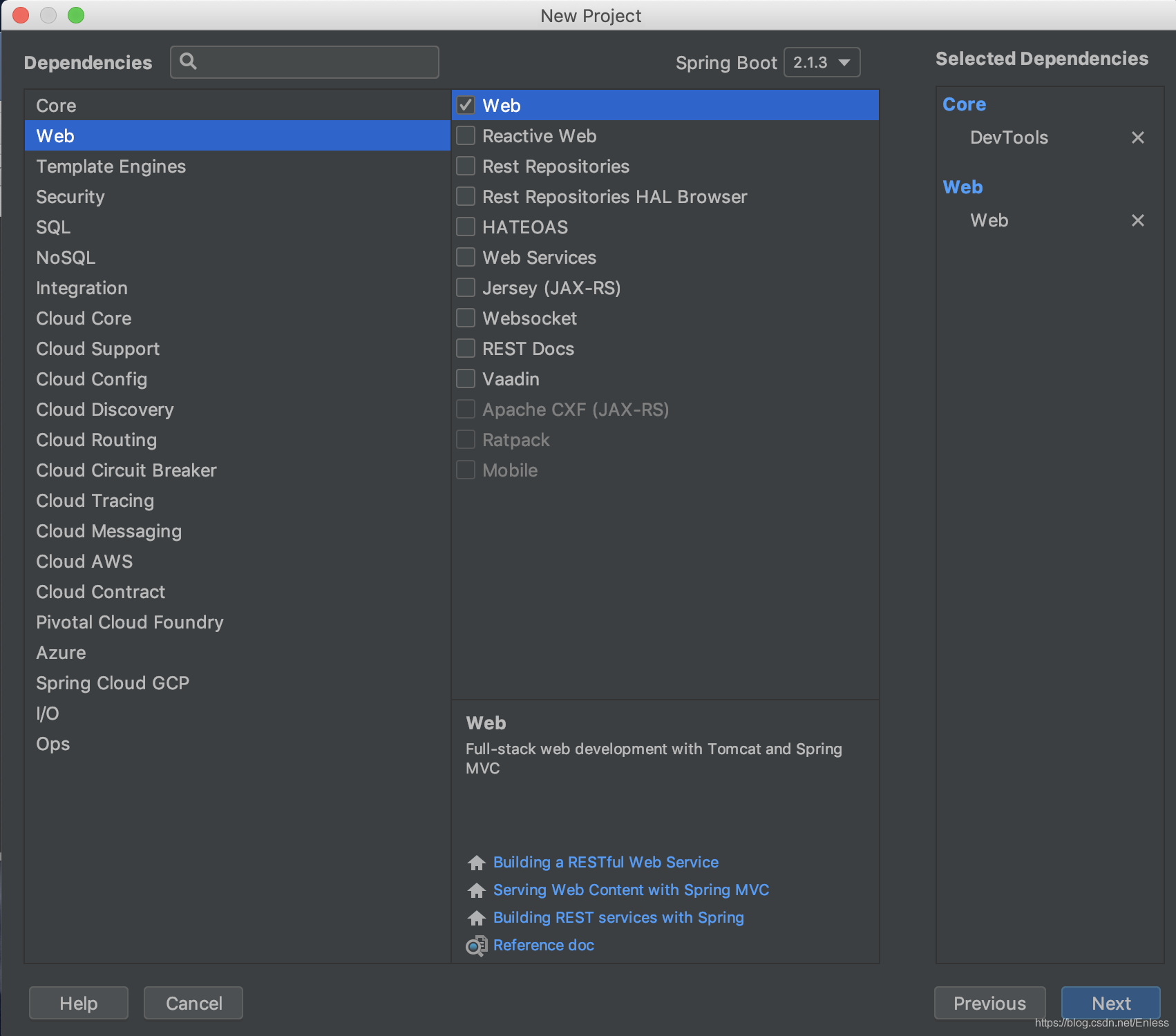The width and height of the screenshot is (1176, 1036).
Task: Tick Rest Repositories HAL Browser checkbox
Action: tap(466, 196)
